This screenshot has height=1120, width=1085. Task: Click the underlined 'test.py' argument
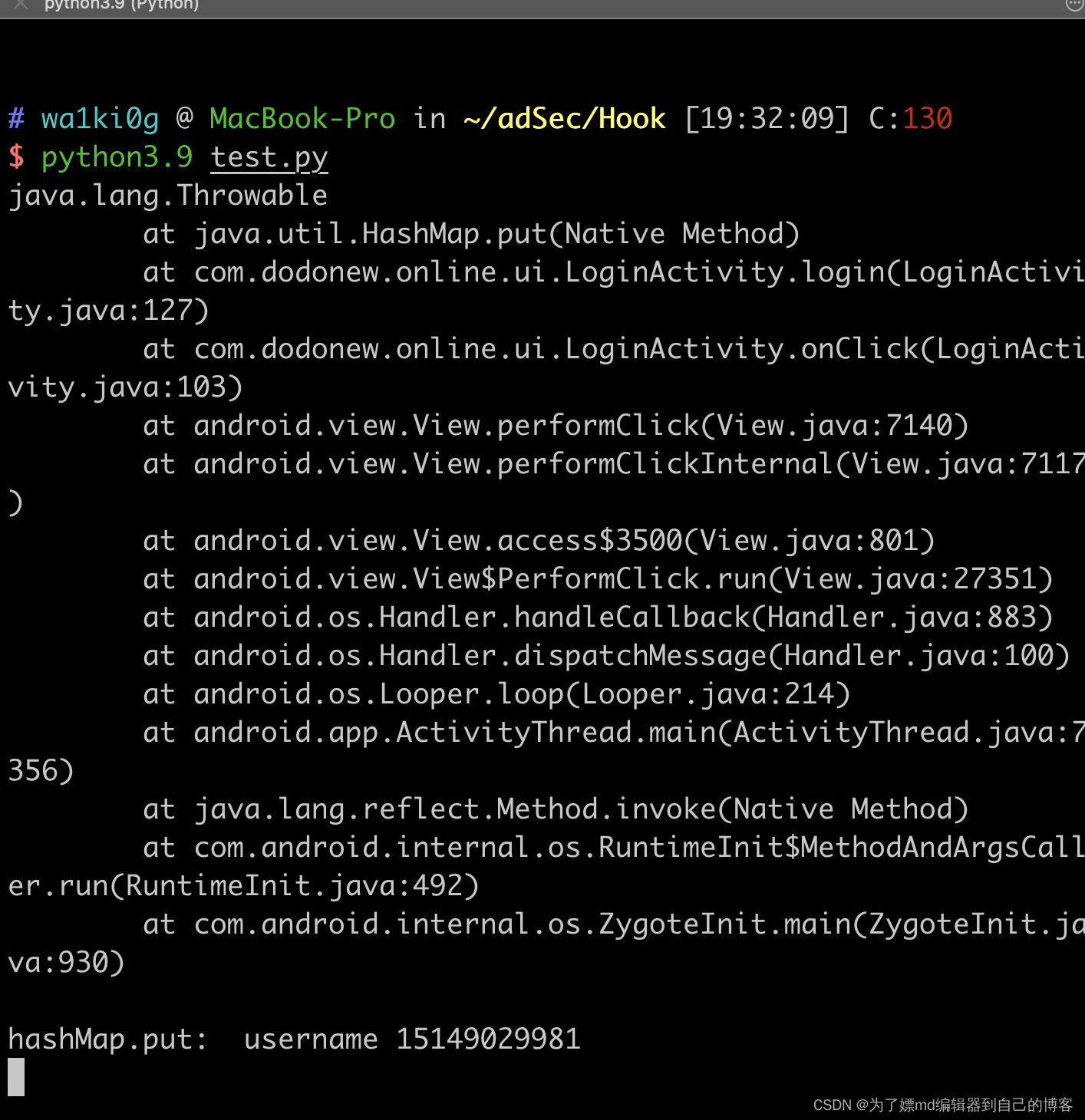tap(269, 157)
